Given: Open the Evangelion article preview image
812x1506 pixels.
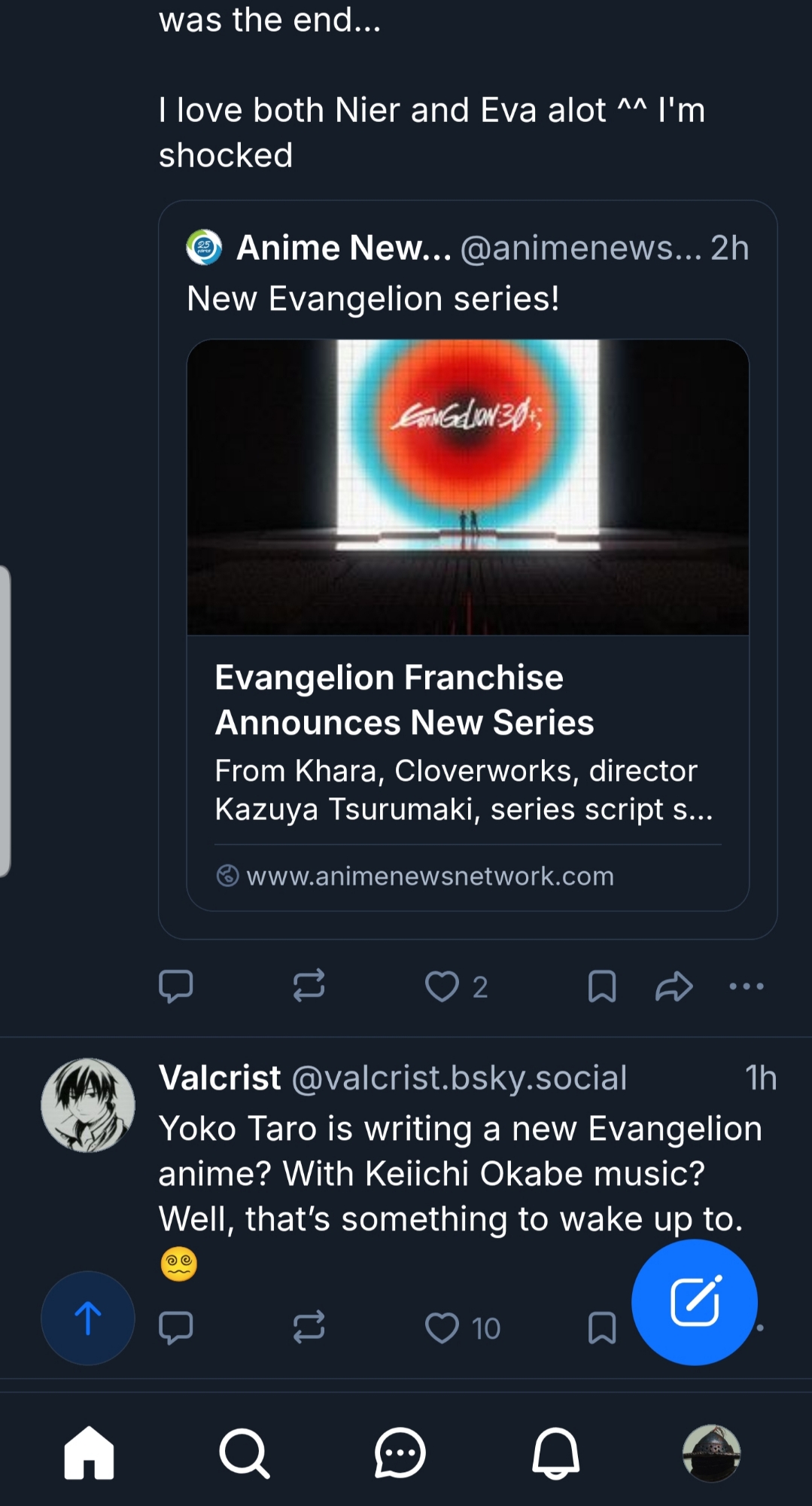Looking at the screenshot, I should (x=467, y=487).
